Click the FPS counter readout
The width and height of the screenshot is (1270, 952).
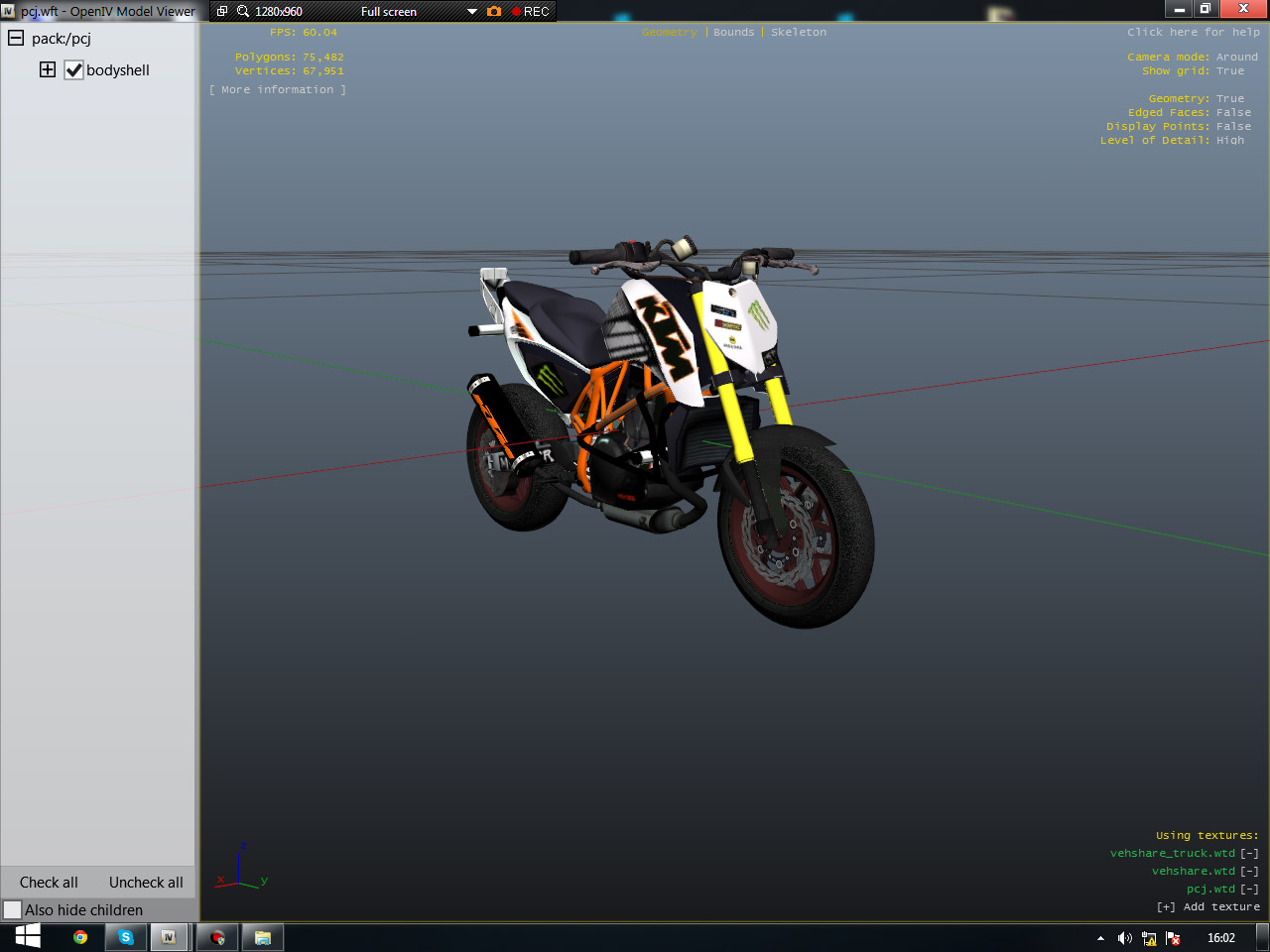click(304, 33)
